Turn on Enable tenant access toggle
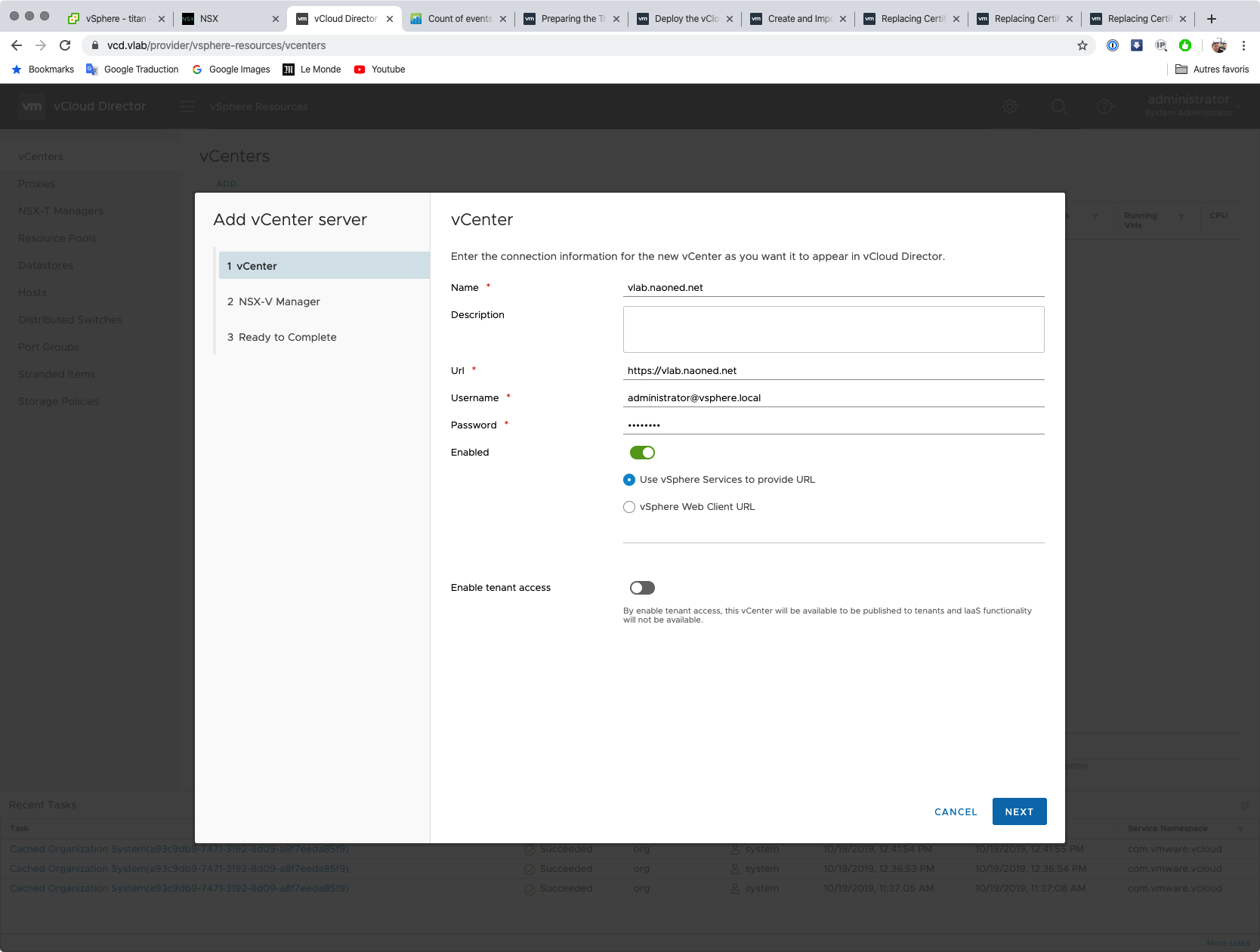1260x952 pixels. tap(642, 588)
